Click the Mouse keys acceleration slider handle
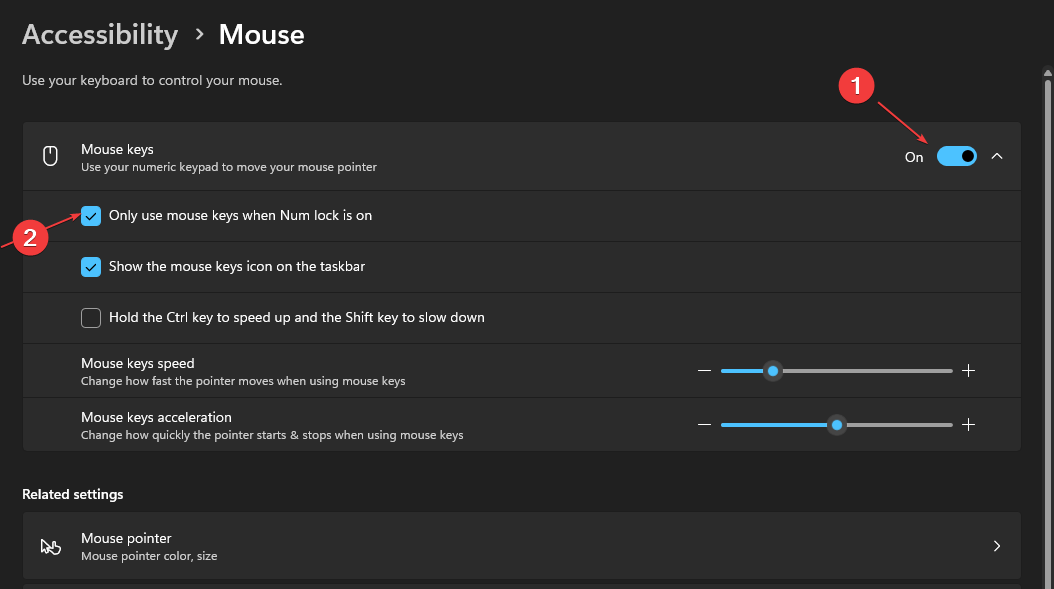Viewport: 1054px width, 589px height. tap(838, 425)
